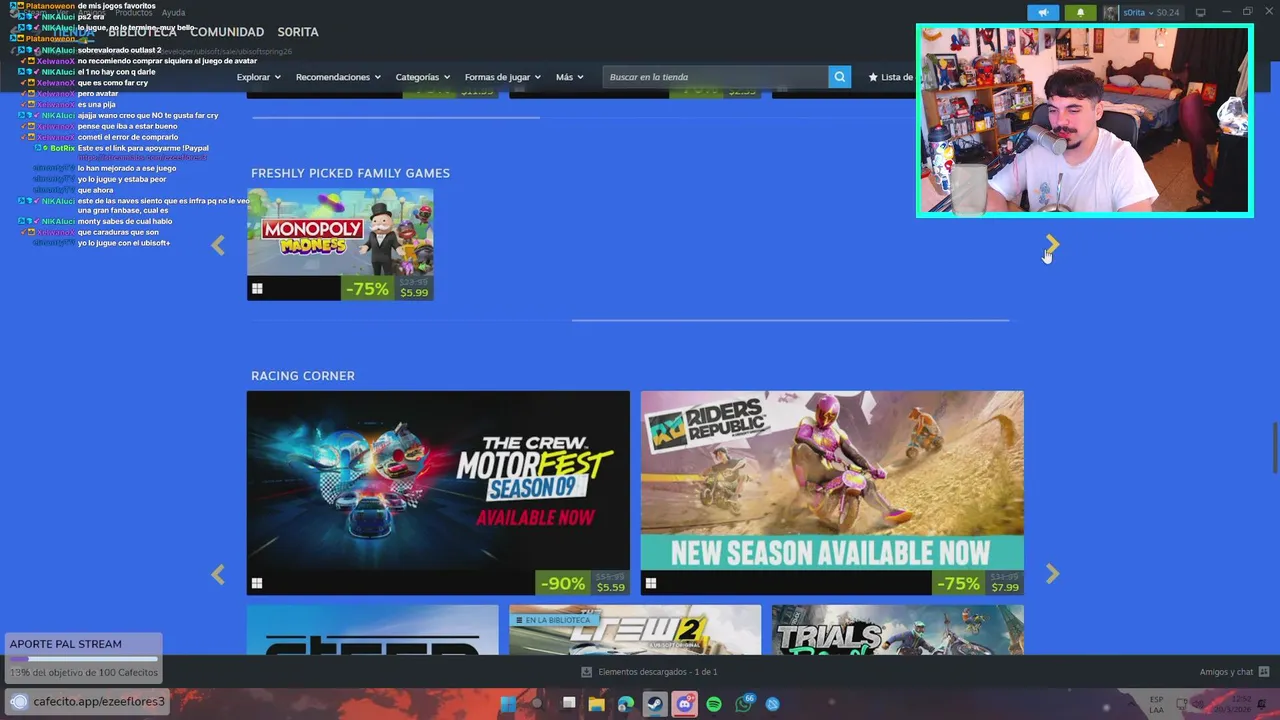Viewport: 1280px width, 720px height.
Task: Open Task View from the taskbar
Action: (568, 704)
